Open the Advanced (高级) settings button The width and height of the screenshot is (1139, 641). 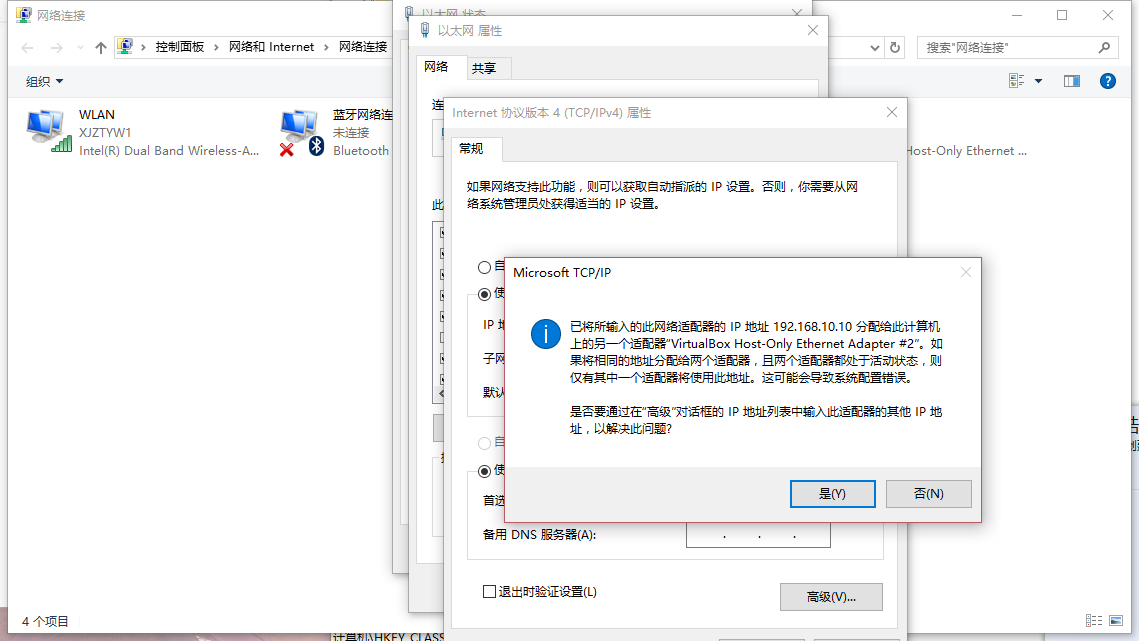(x=831, y=597)
